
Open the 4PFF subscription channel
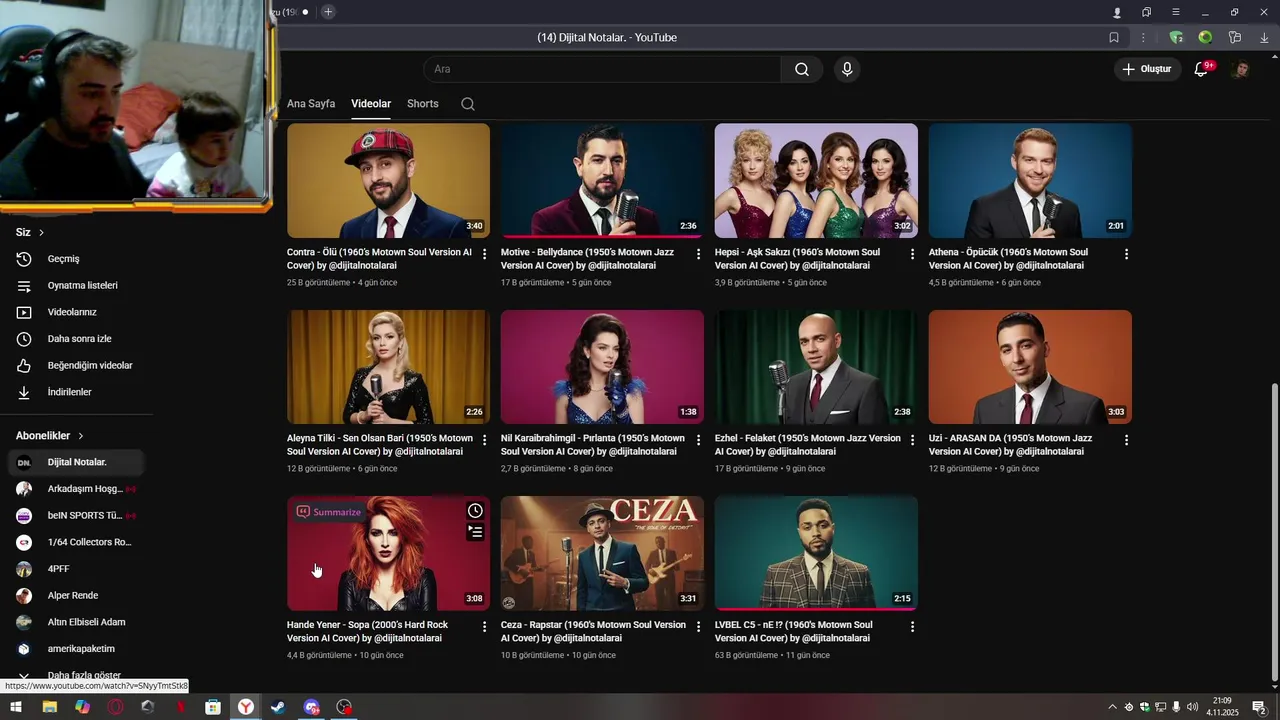pyautogui.click(x=76, y=569)
